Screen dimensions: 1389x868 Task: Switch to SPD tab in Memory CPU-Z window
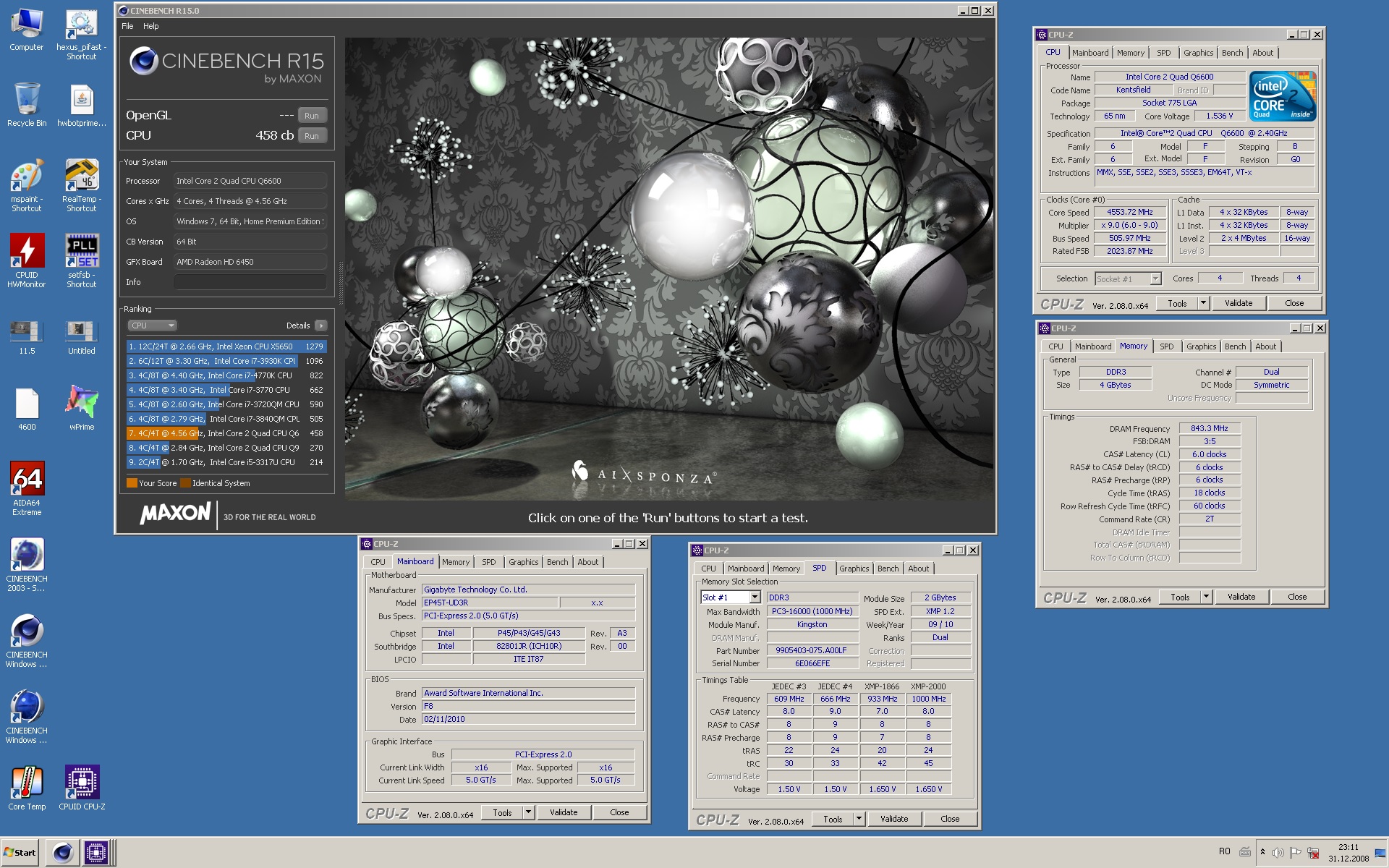pyautogui.click(x=1166, y=346)
